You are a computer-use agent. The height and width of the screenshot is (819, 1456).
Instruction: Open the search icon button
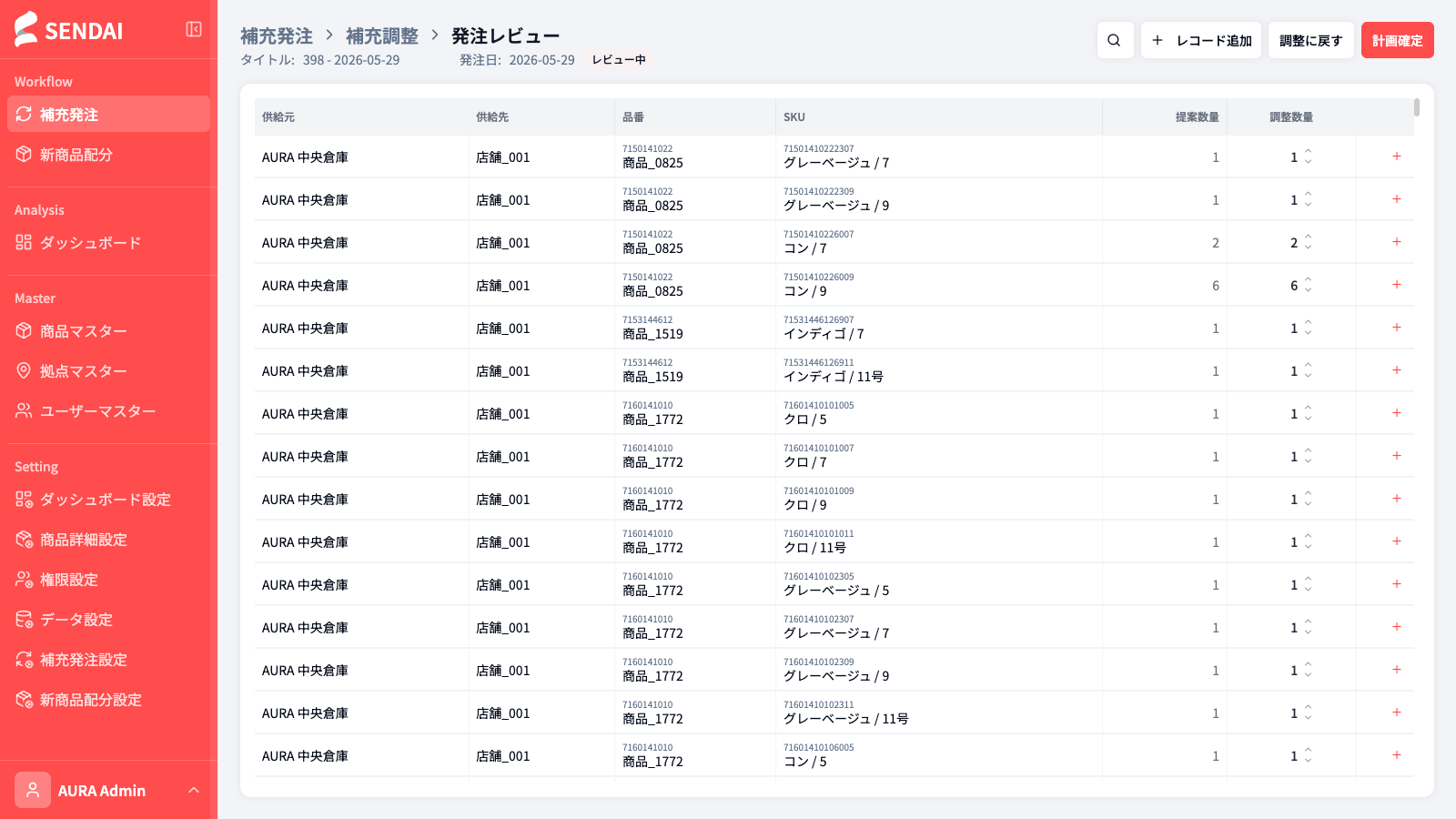pos(1115,40)
